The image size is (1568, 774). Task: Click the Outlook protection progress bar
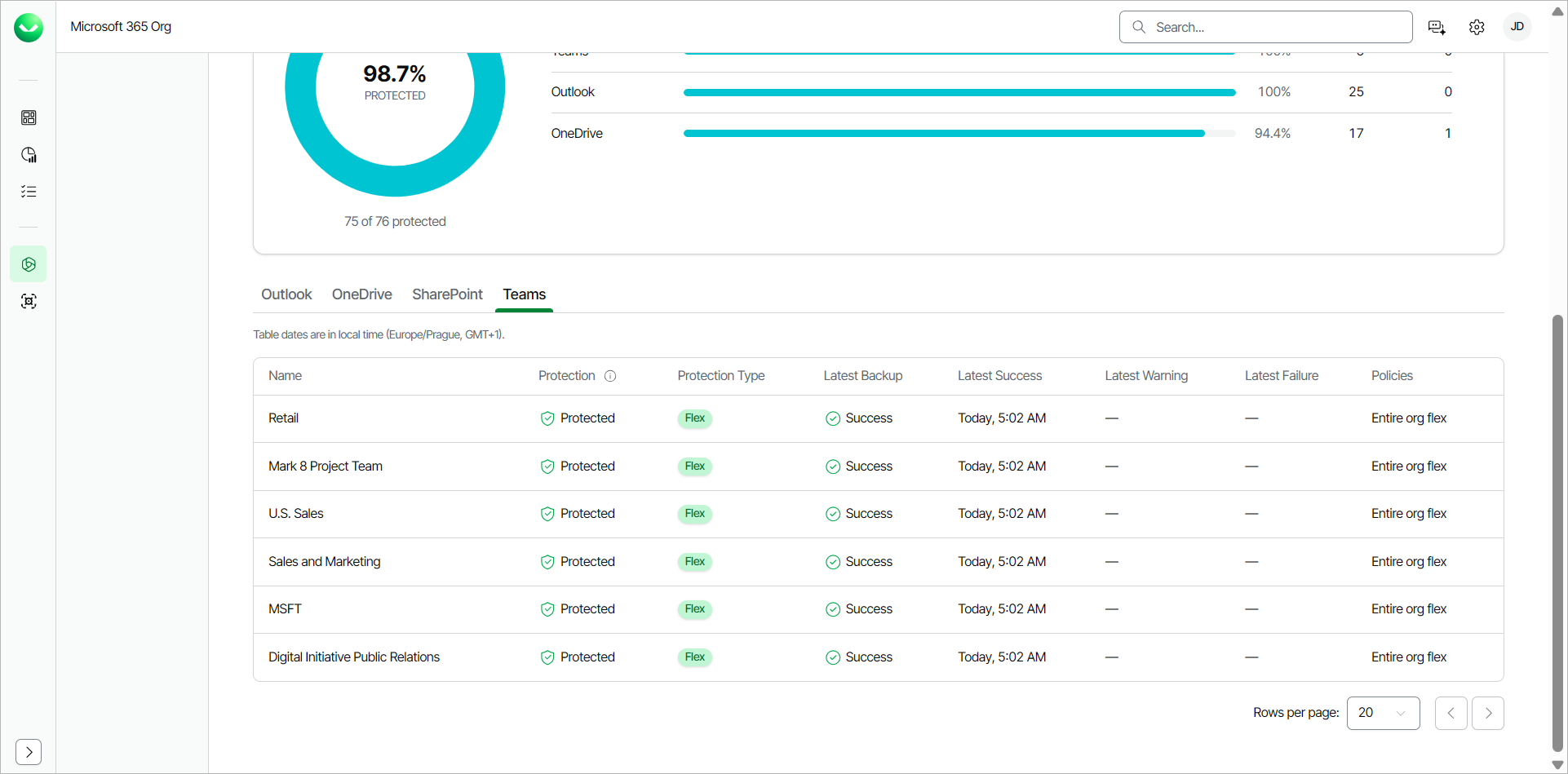(959, 92)
